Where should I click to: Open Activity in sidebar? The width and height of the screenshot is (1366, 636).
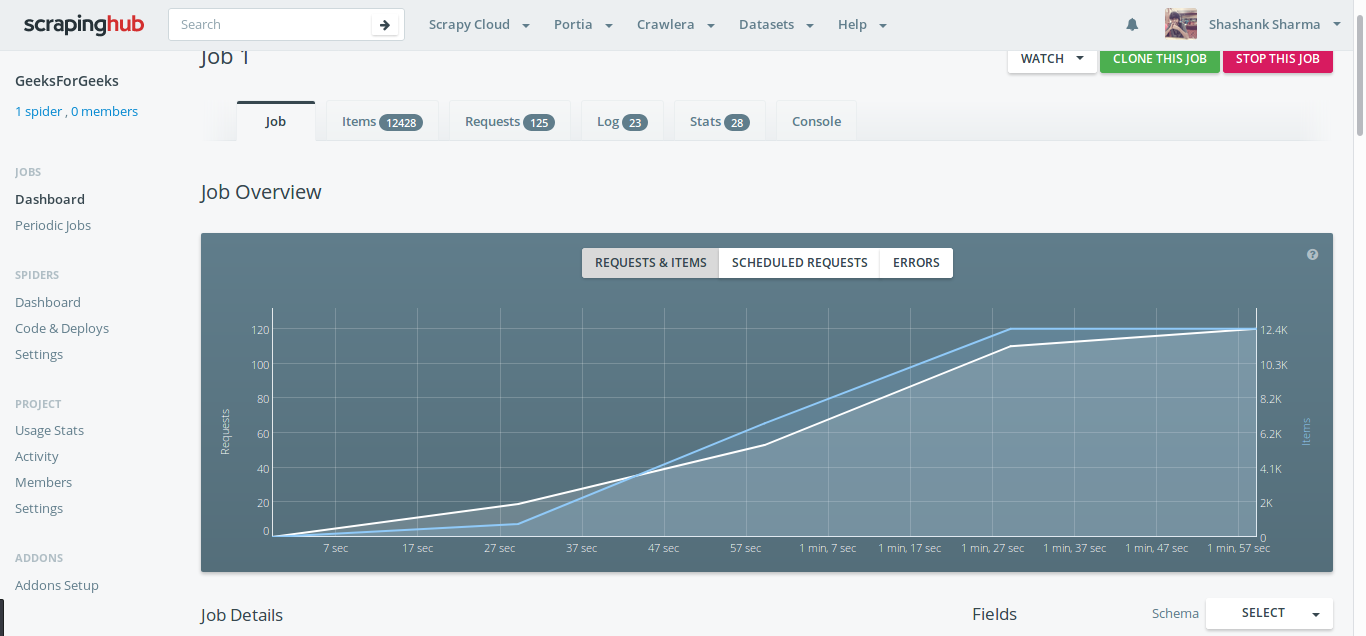[x=37, y=456]
